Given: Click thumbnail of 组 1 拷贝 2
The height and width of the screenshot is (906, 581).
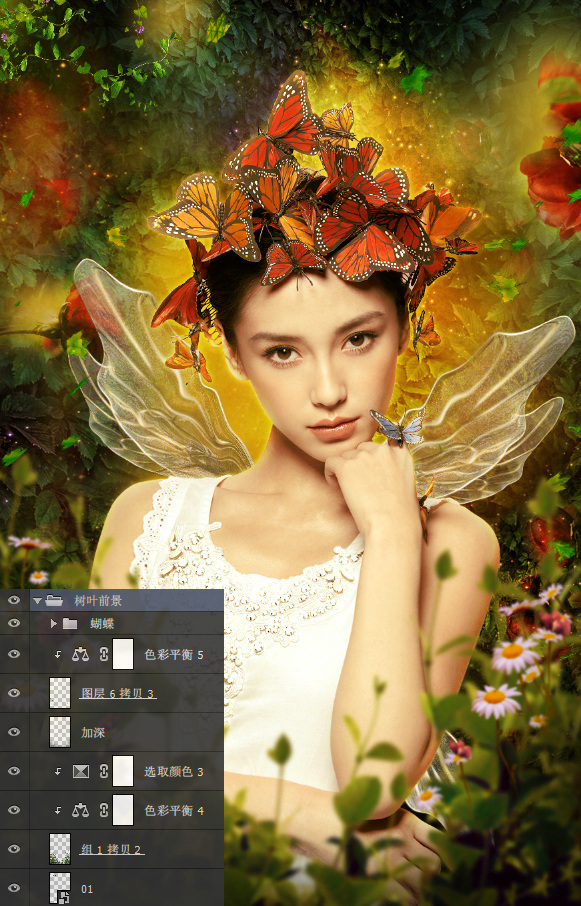Looking at the screenshot, I should 60,849.
